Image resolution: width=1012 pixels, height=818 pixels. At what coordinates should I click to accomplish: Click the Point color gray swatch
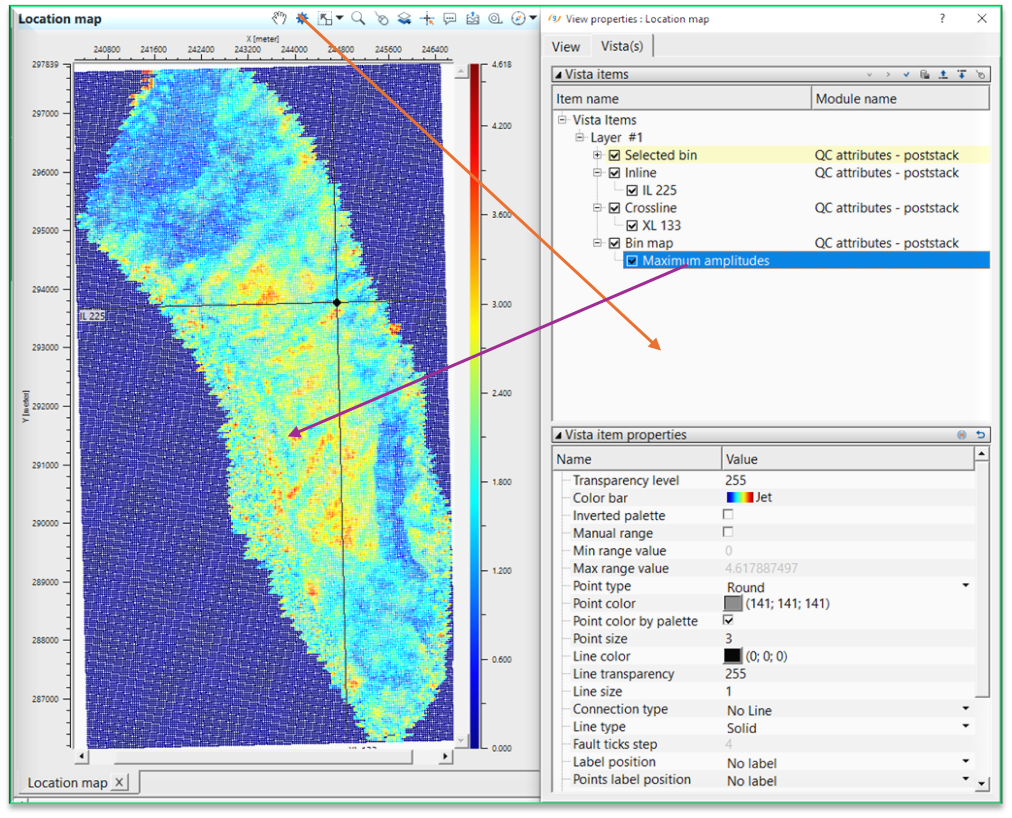point(733,604)
